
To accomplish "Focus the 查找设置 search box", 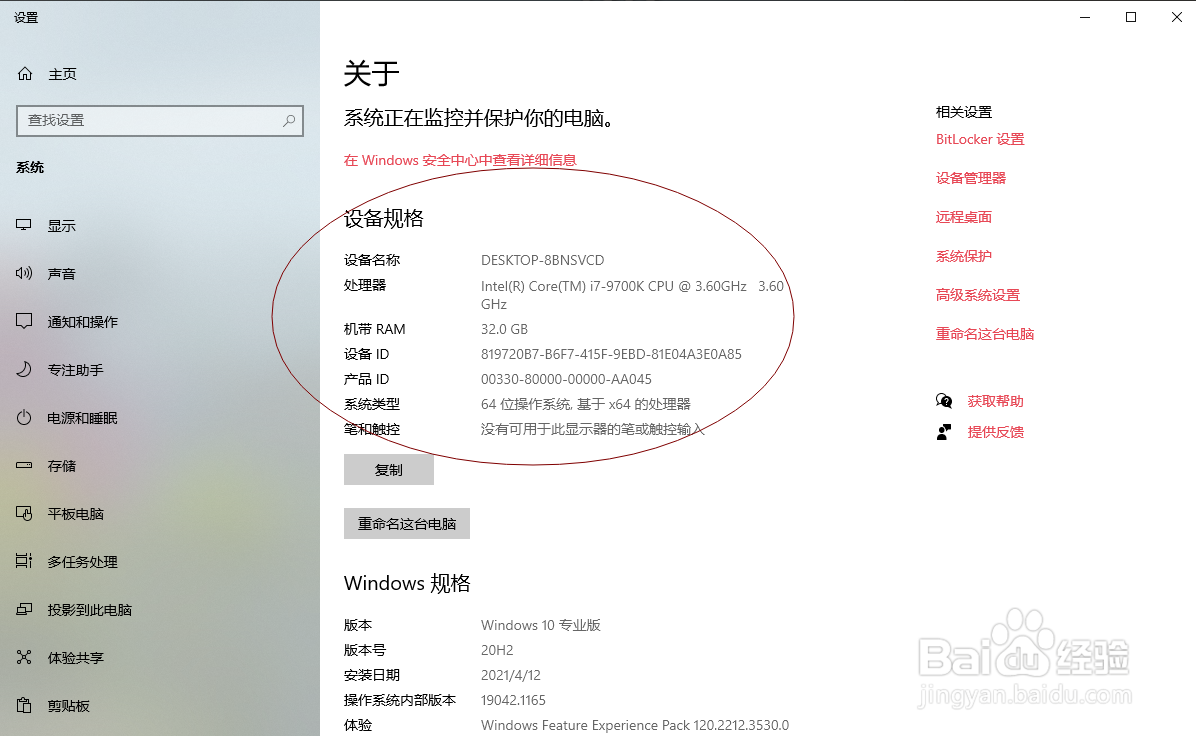I will pyautogui.click(x=160, y=121).
